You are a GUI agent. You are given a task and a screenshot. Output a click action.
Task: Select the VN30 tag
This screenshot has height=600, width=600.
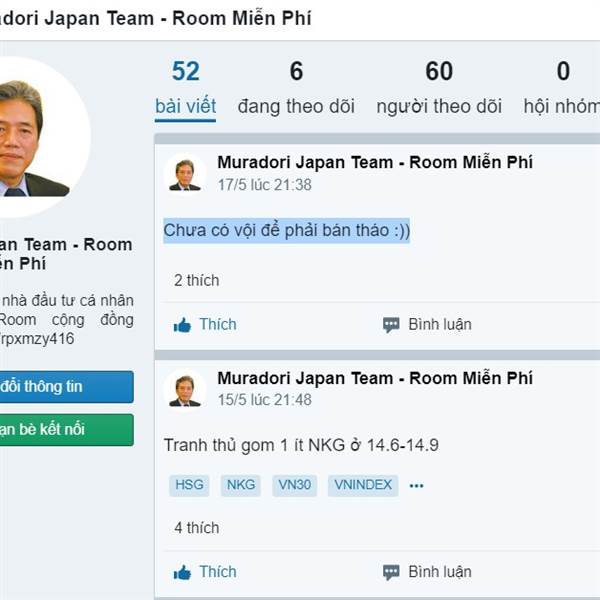point(295,486)
